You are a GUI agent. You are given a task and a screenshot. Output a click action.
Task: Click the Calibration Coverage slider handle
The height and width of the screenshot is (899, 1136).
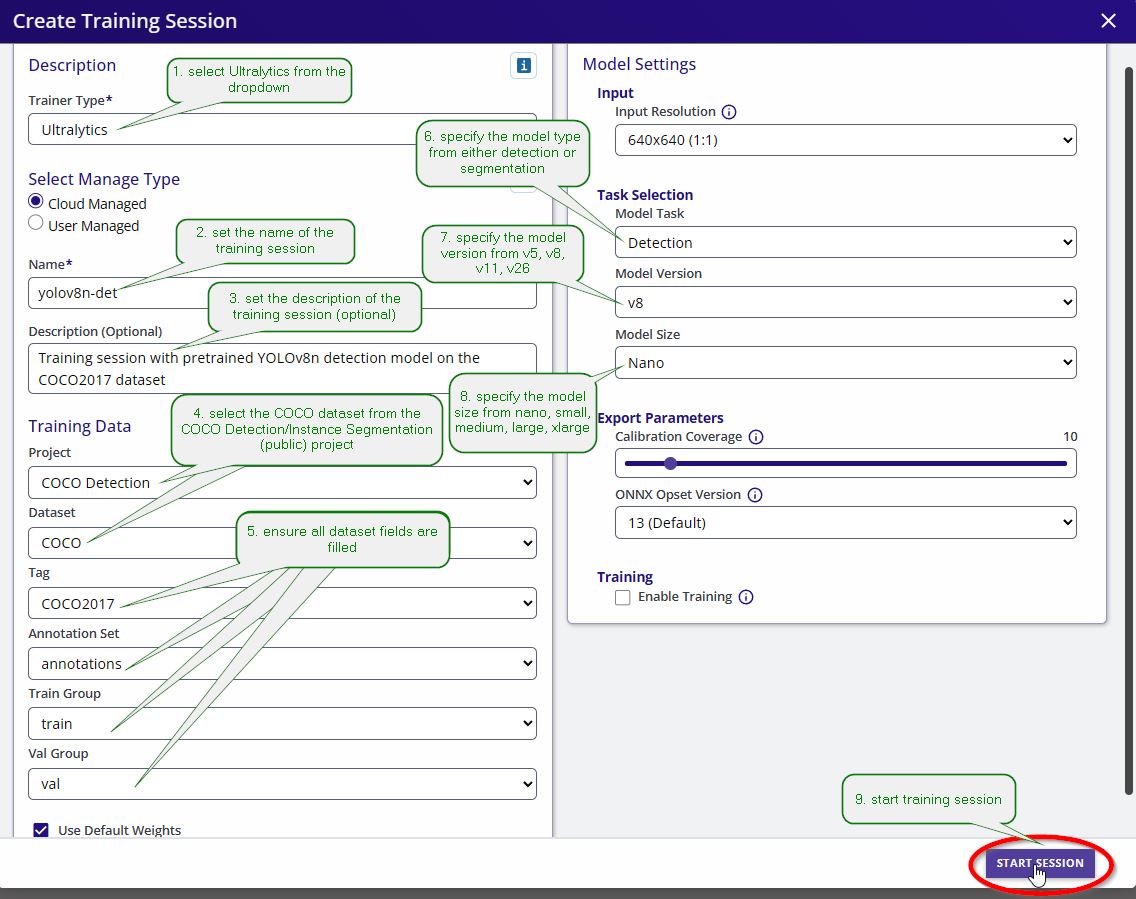click(x=670, y=464)
